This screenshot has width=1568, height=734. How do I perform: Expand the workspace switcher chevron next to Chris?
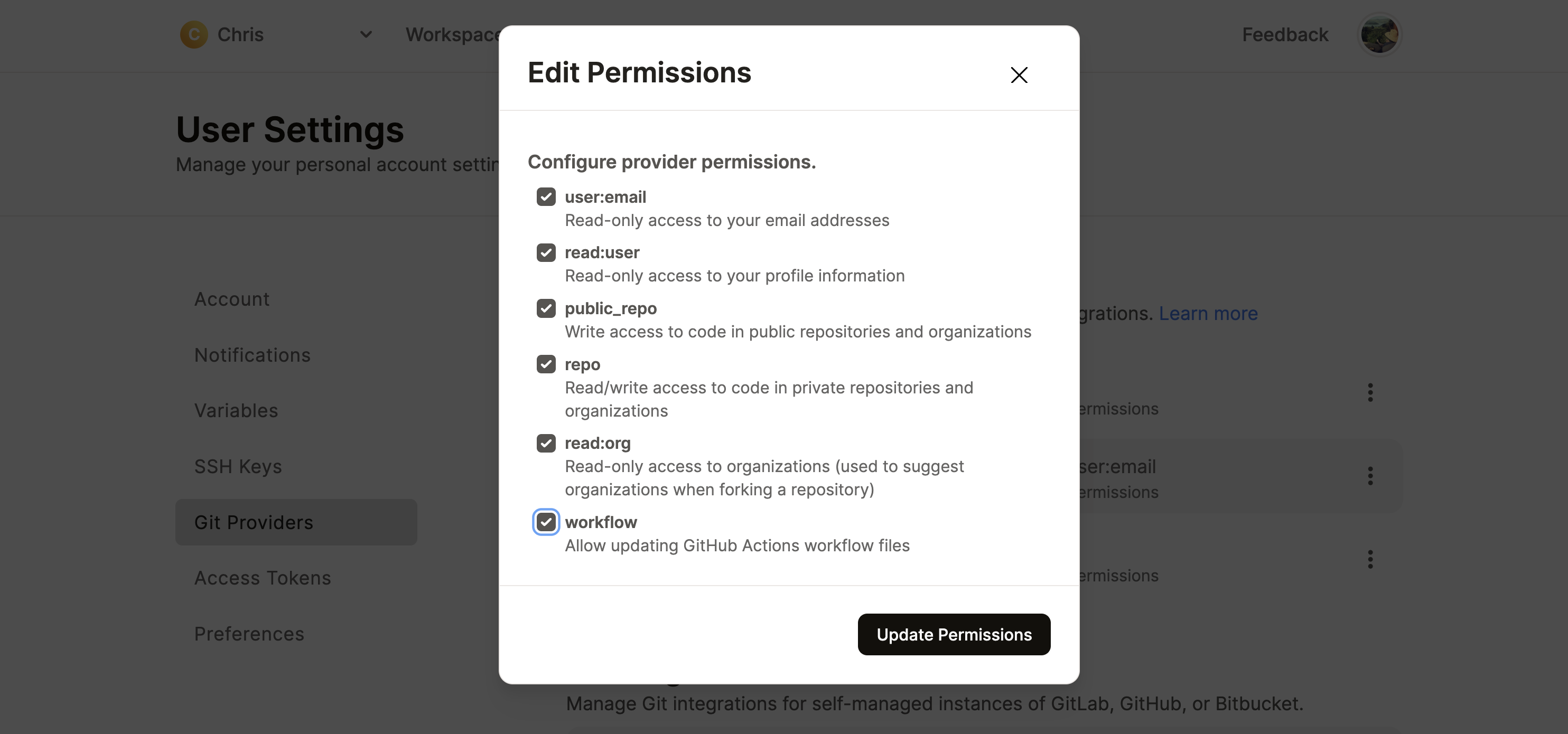(x=366, y=35)
